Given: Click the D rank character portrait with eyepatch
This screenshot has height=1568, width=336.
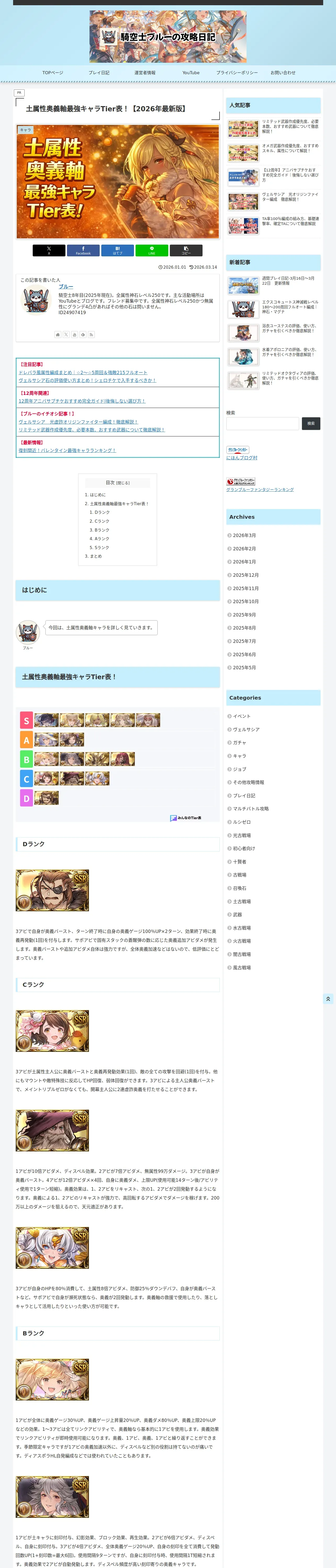Looking at the screenshot, I should [x=52, y=891].
